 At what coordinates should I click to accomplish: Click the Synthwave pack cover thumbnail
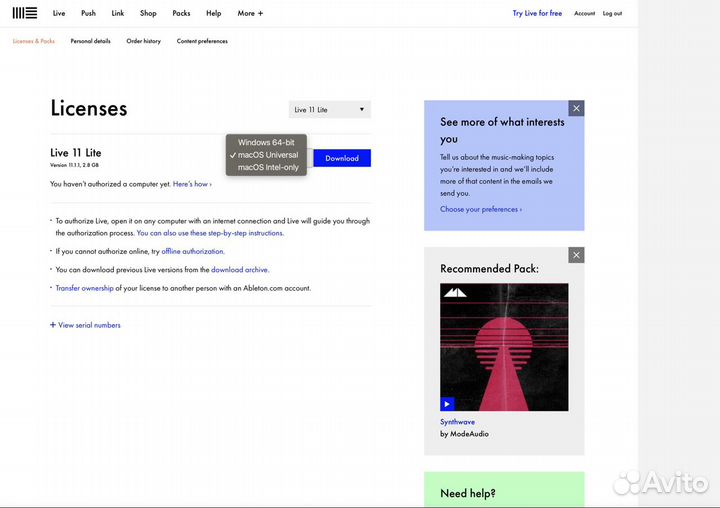(x=504, y=346)
